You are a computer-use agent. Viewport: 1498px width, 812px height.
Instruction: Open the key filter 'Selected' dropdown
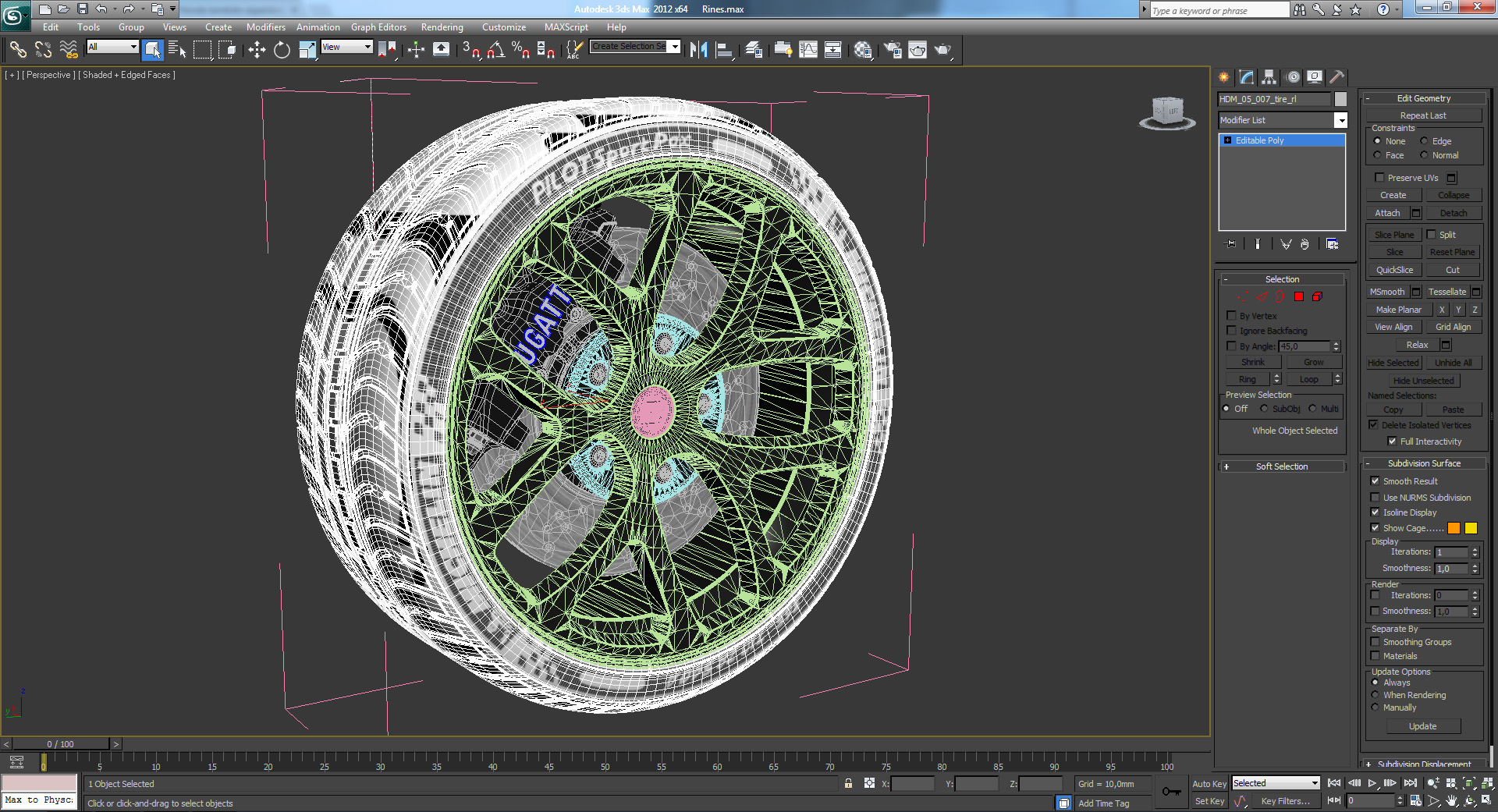pyautogui.click(x=1276, y=783)
